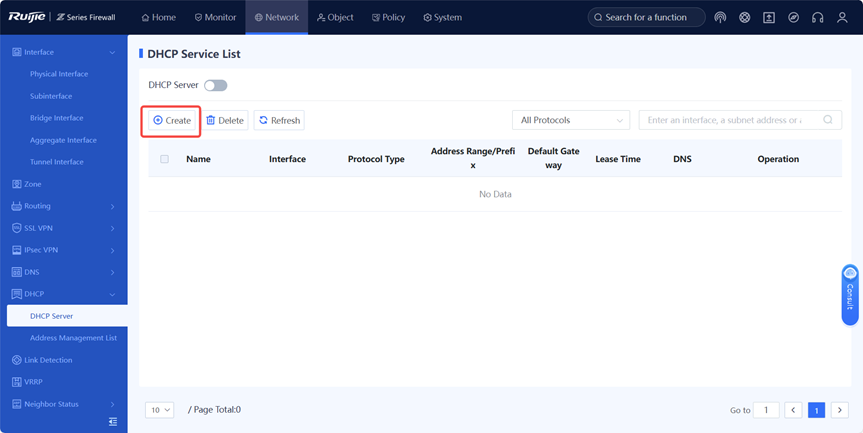Click the user account icon
The image size is (863, 433).
843,18
